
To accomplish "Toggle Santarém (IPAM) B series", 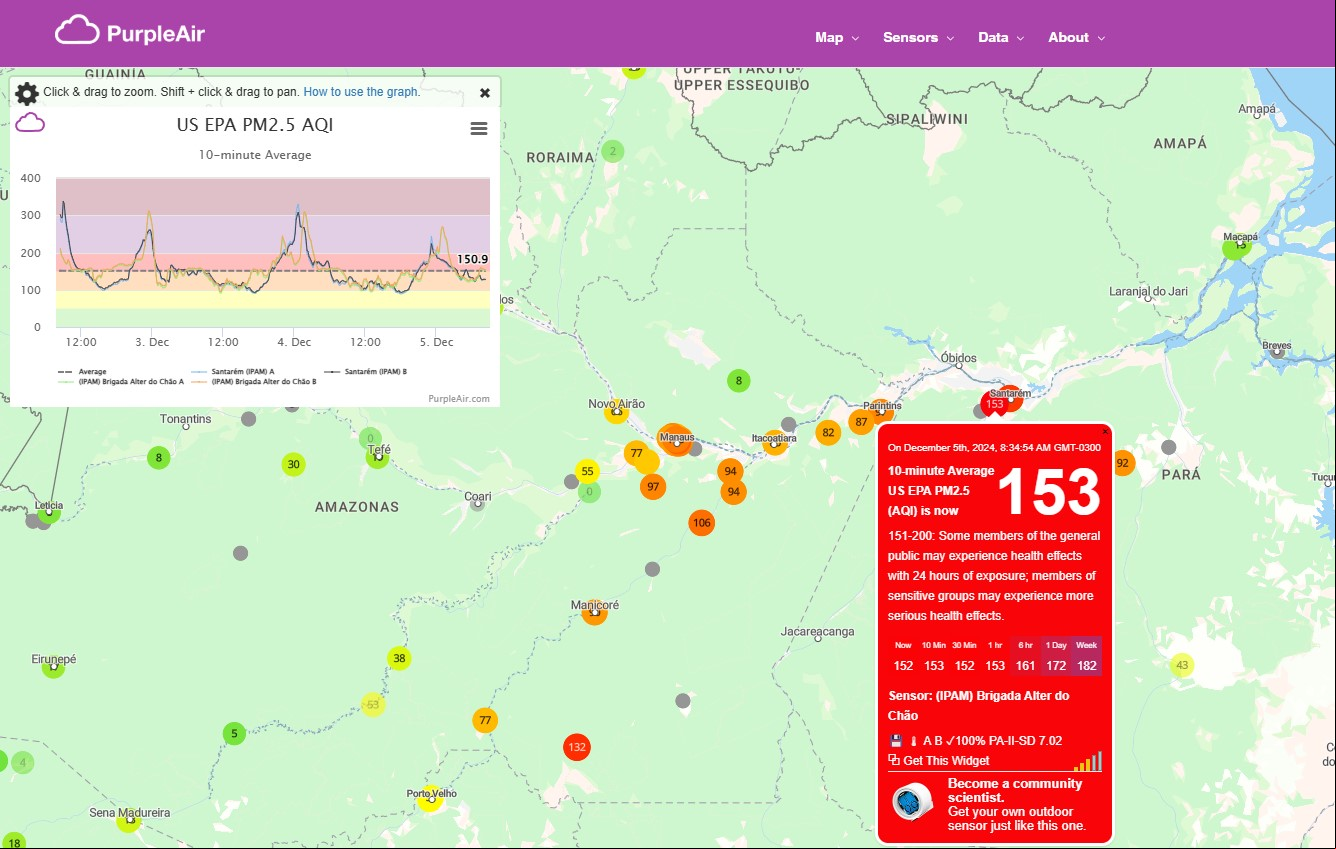I will (365, 371).
